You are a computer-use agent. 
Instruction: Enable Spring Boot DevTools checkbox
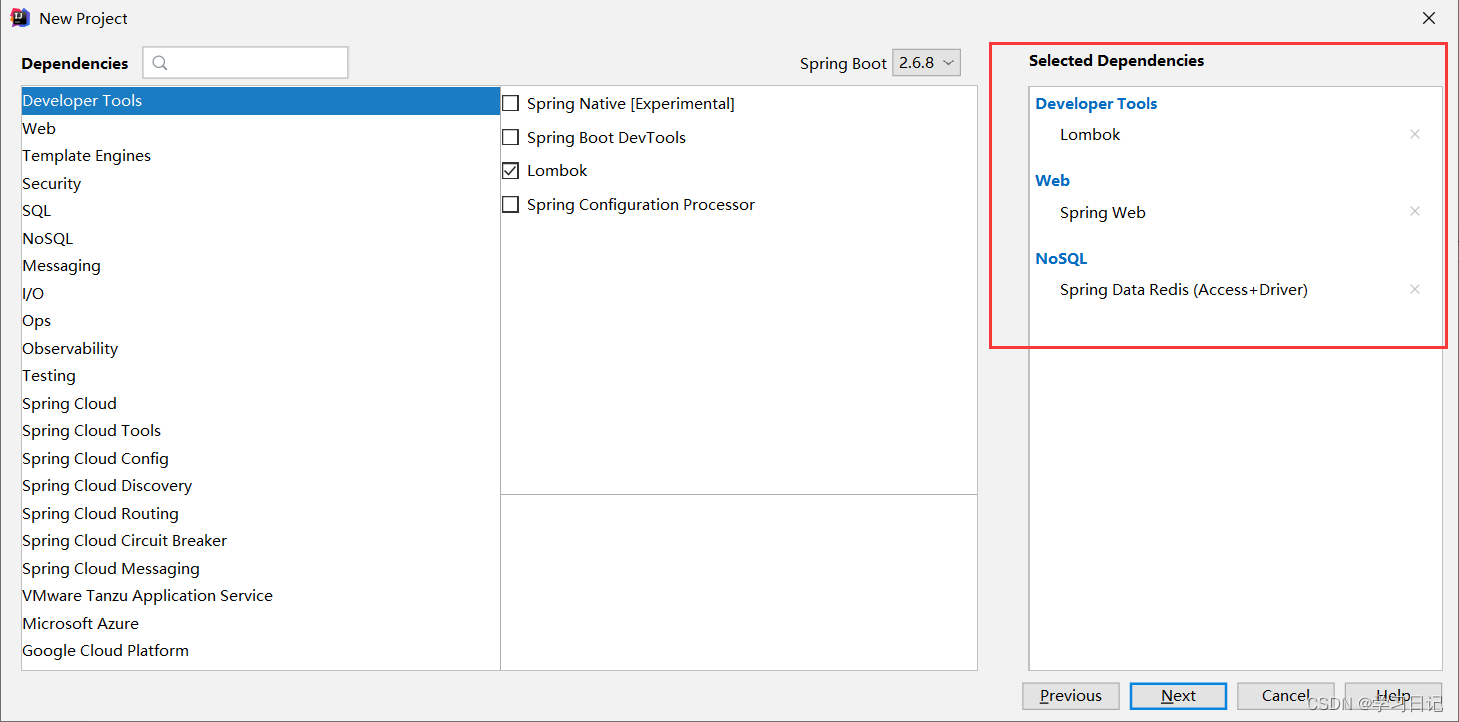[511, 137]
